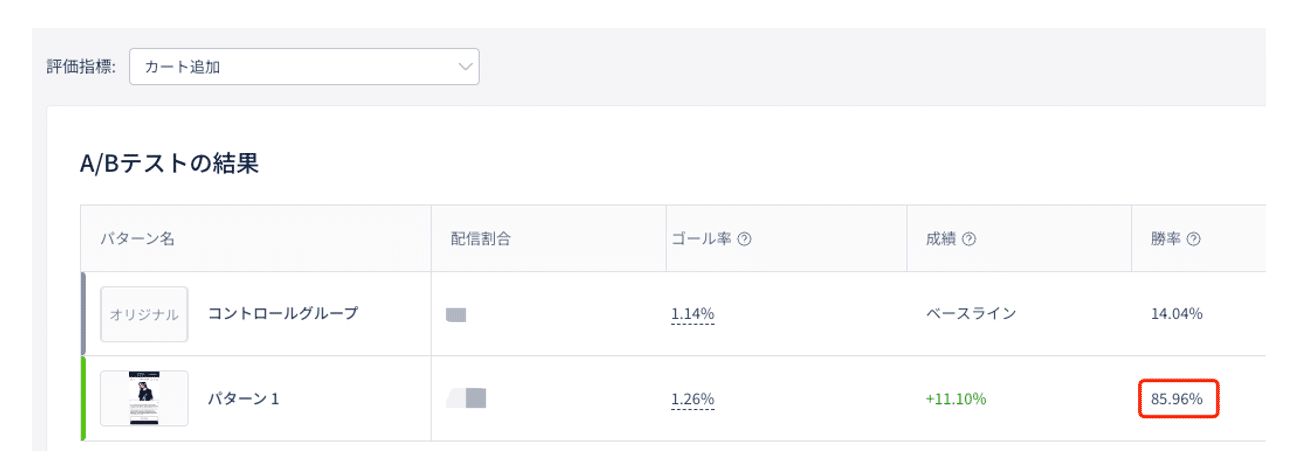Image resolution: width=1308 pixels, height=464 pixels.
Task: Click the 1.26% goal rate of パターン 1
Action: click(692, 399)
